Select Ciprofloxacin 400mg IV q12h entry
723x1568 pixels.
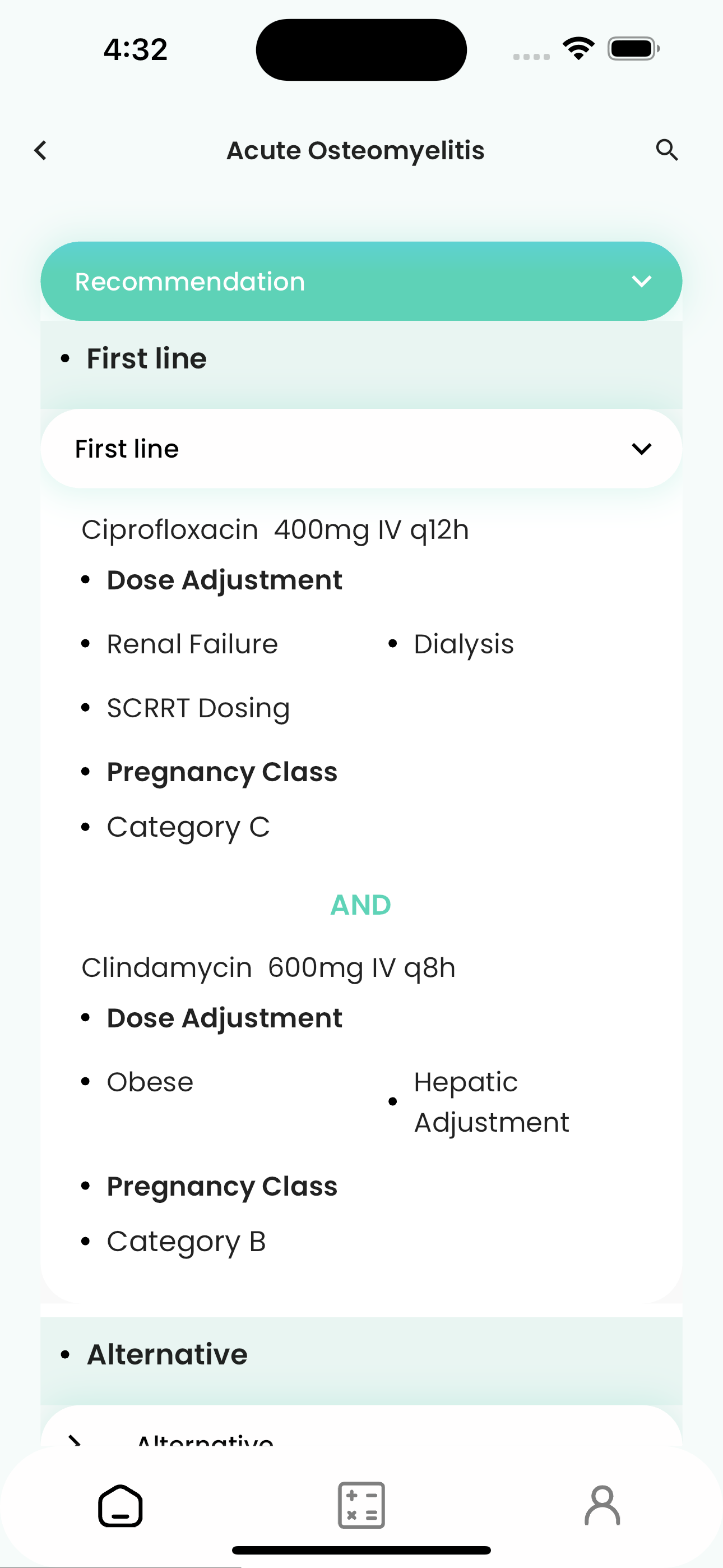point(275,529)
